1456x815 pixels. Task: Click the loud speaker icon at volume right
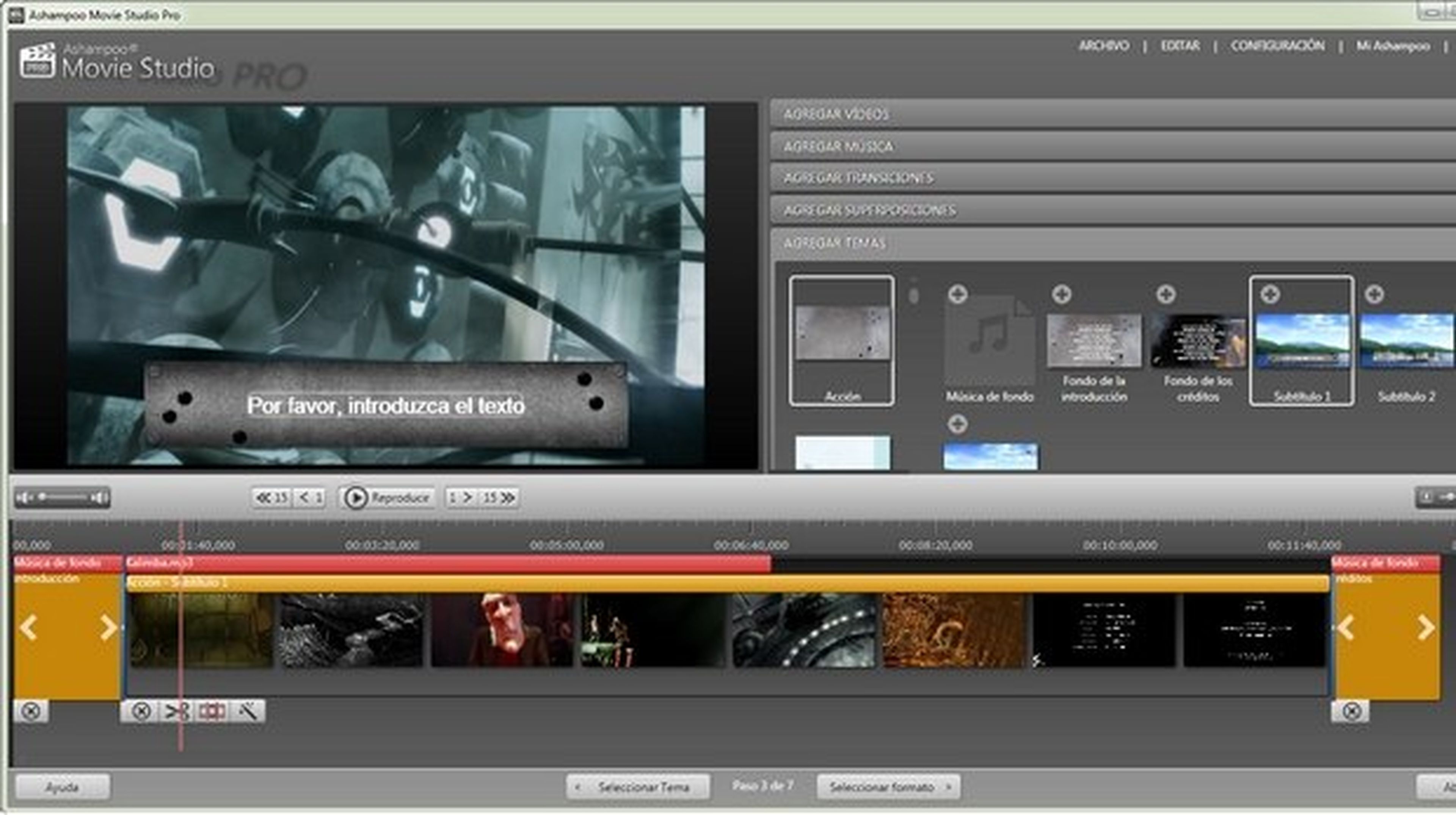pyautogui.click(x=100, y=498)
